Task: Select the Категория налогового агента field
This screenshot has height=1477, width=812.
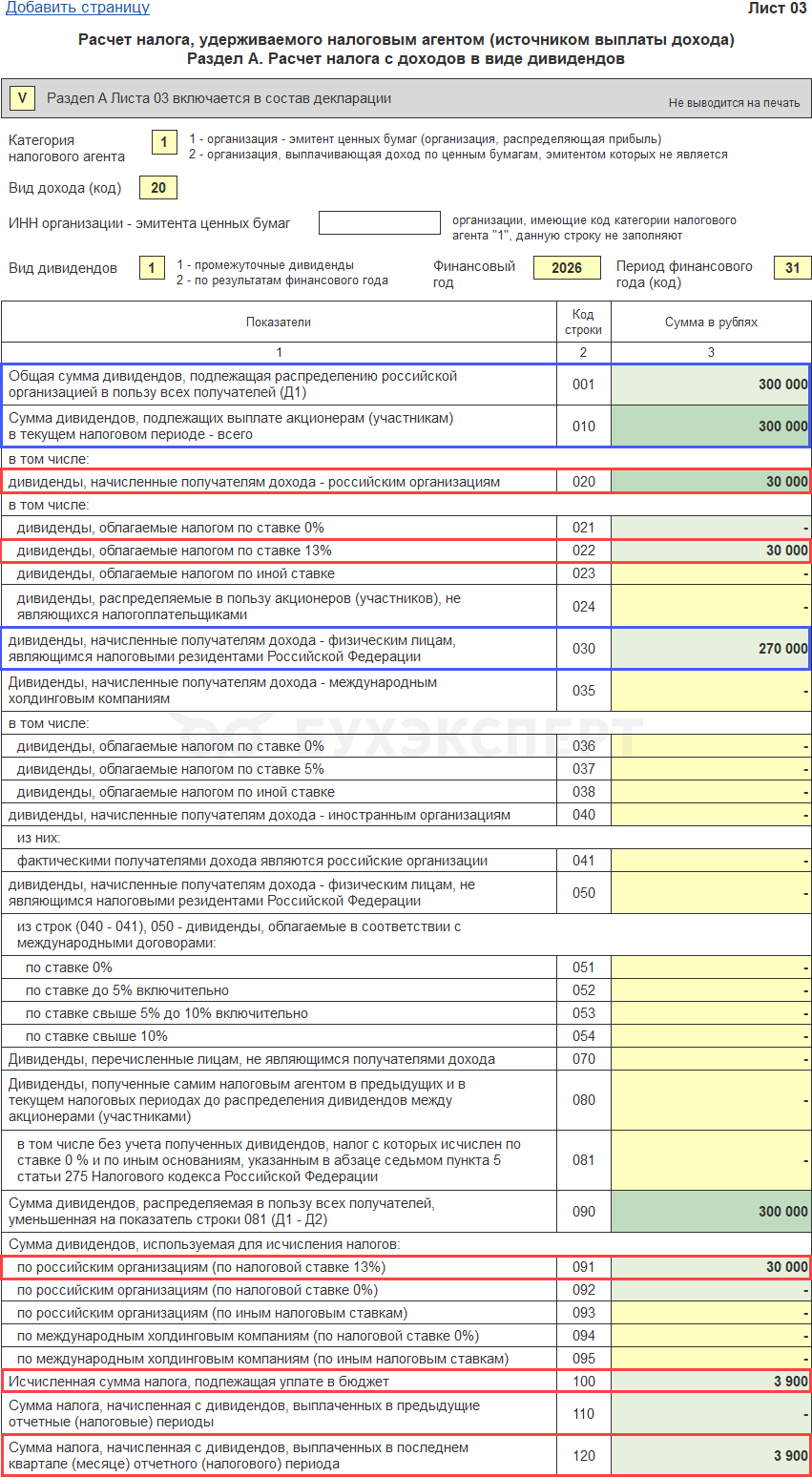Action: coord(164,143)
